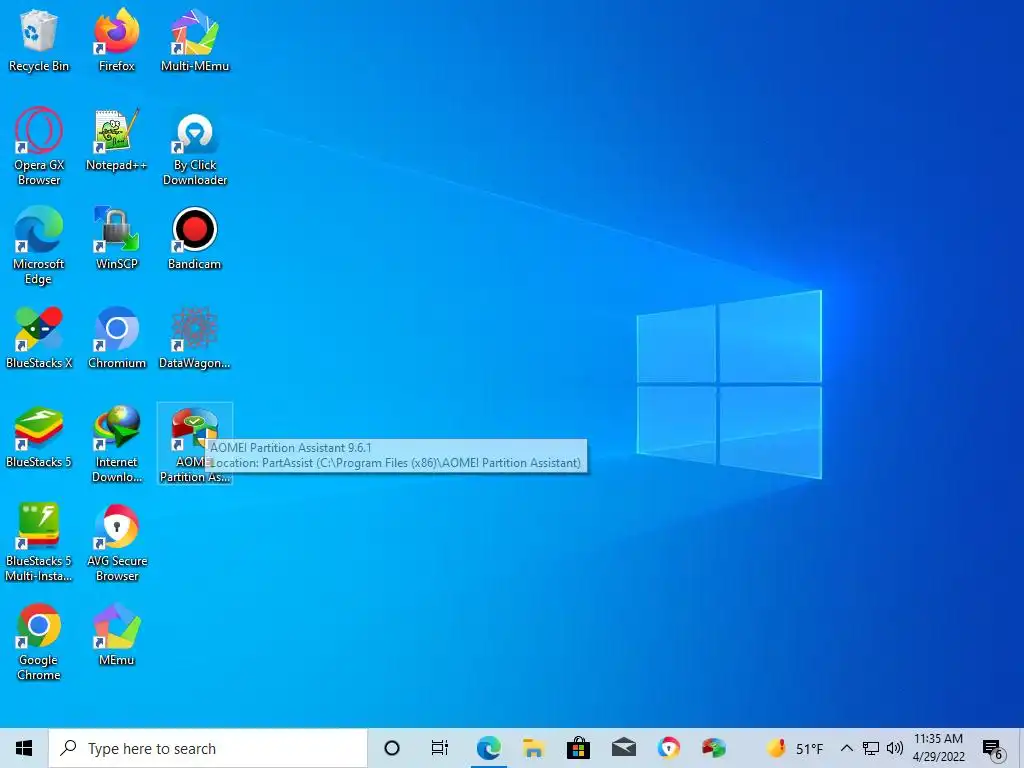Click the DataWagon desktop shortcut
Screen dimensions: 1024x768
point(195,338)
